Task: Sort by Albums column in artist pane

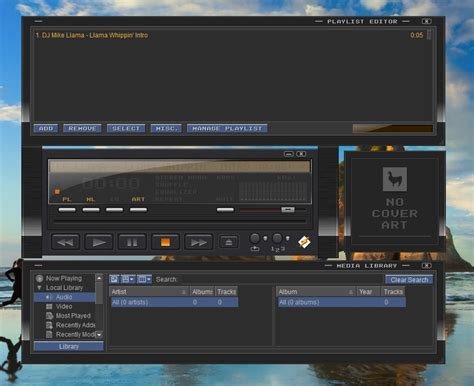Action: click(202, 292)
